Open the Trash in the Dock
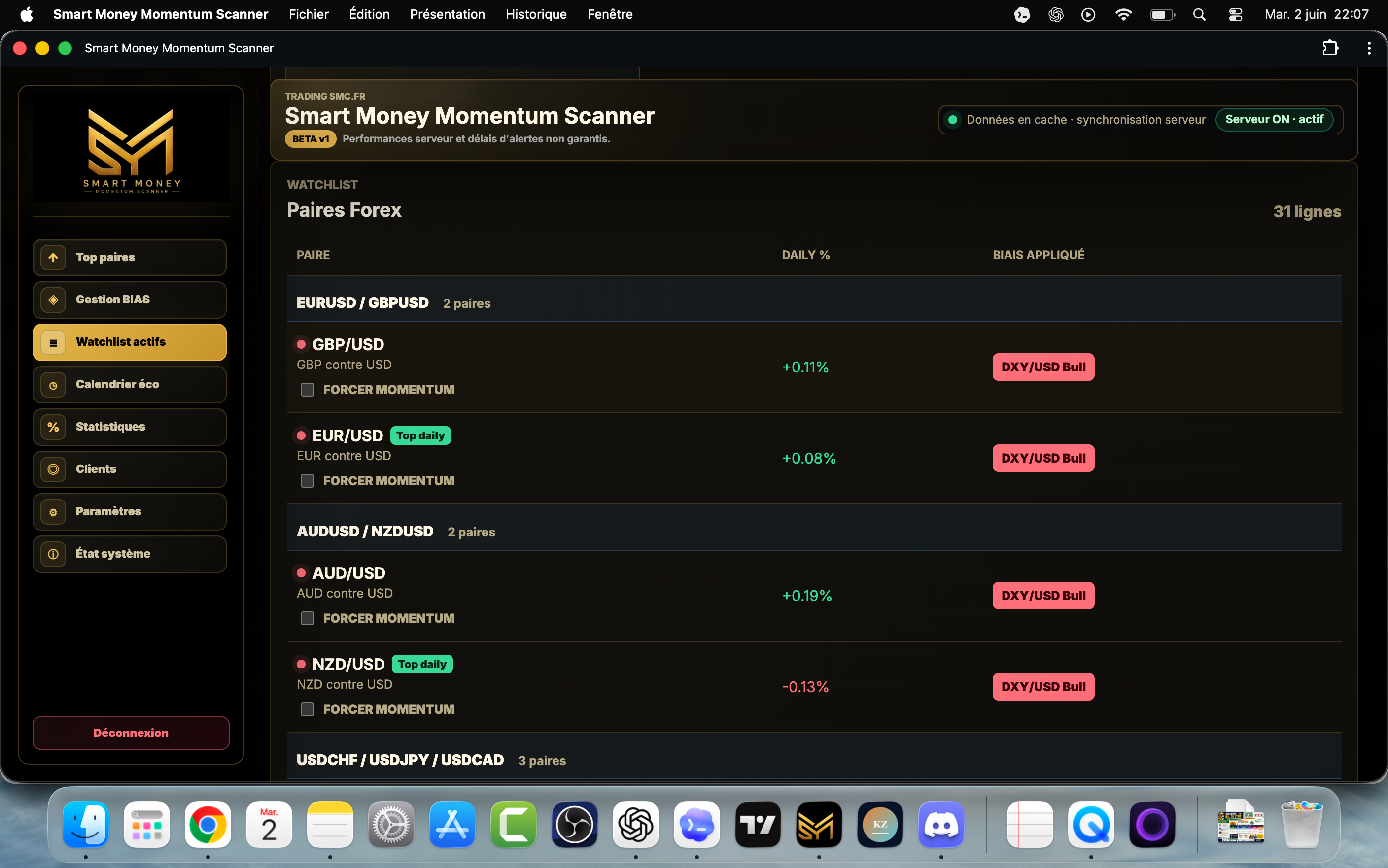The width and height of the screenshot is (1388, 868). point(1302,824)
